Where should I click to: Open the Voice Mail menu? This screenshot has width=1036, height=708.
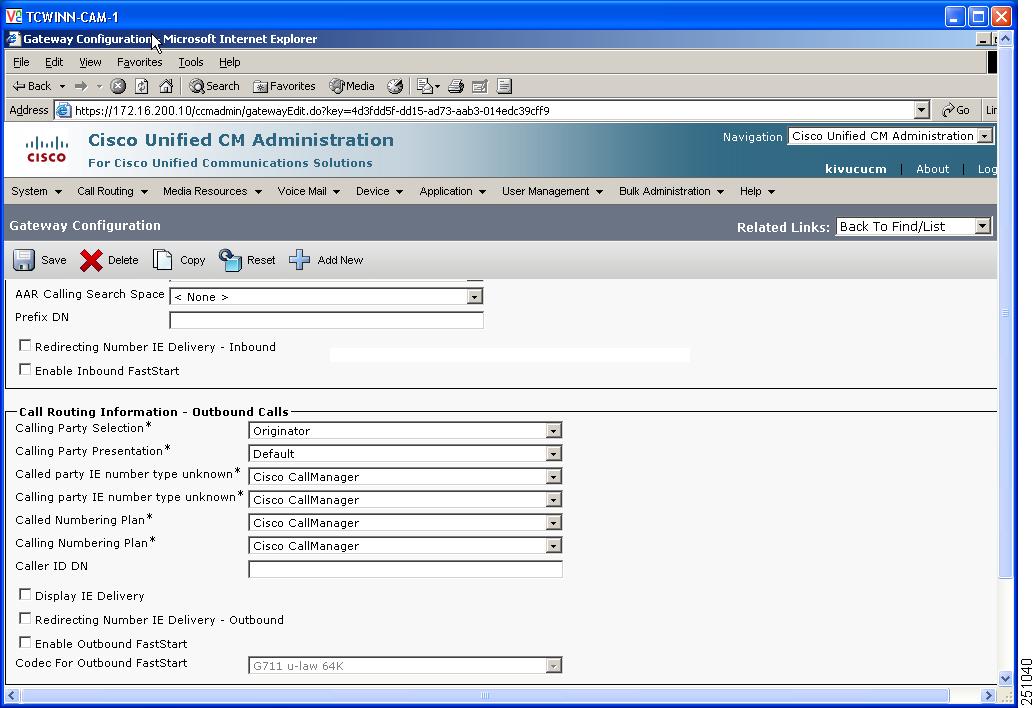pyautogui.click(x=309, y=191)
